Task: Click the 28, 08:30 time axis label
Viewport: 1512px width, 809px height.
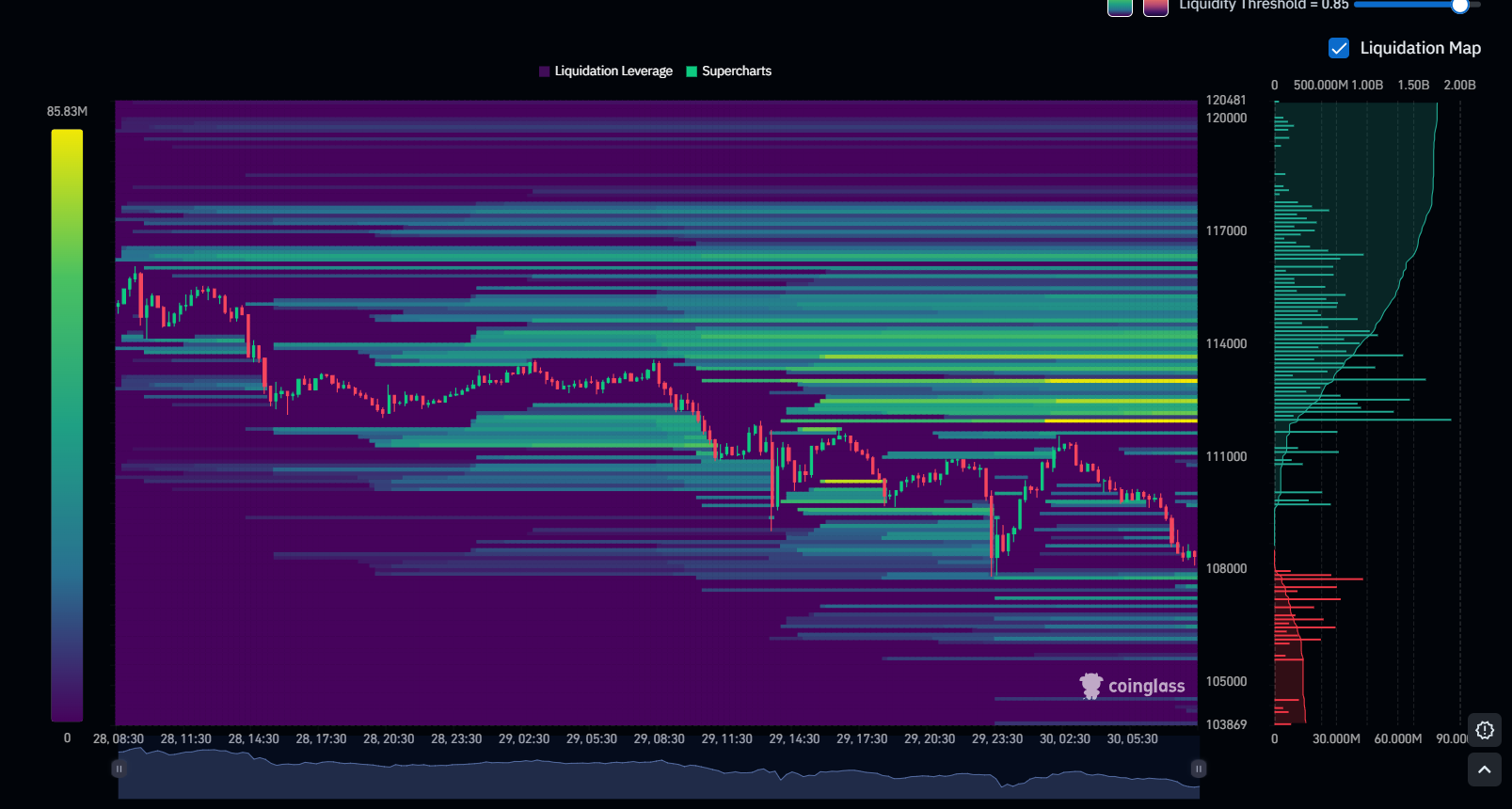Action: pyautogui.click(x=119, y=738)
